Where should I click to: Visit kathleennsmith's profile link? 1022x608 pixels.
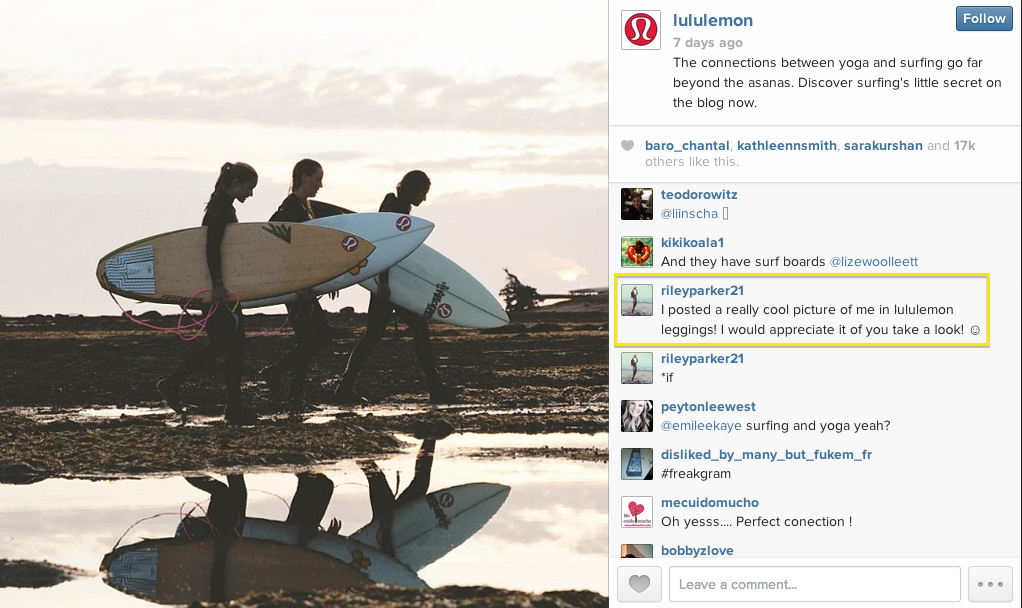click(x=787, y=145)
